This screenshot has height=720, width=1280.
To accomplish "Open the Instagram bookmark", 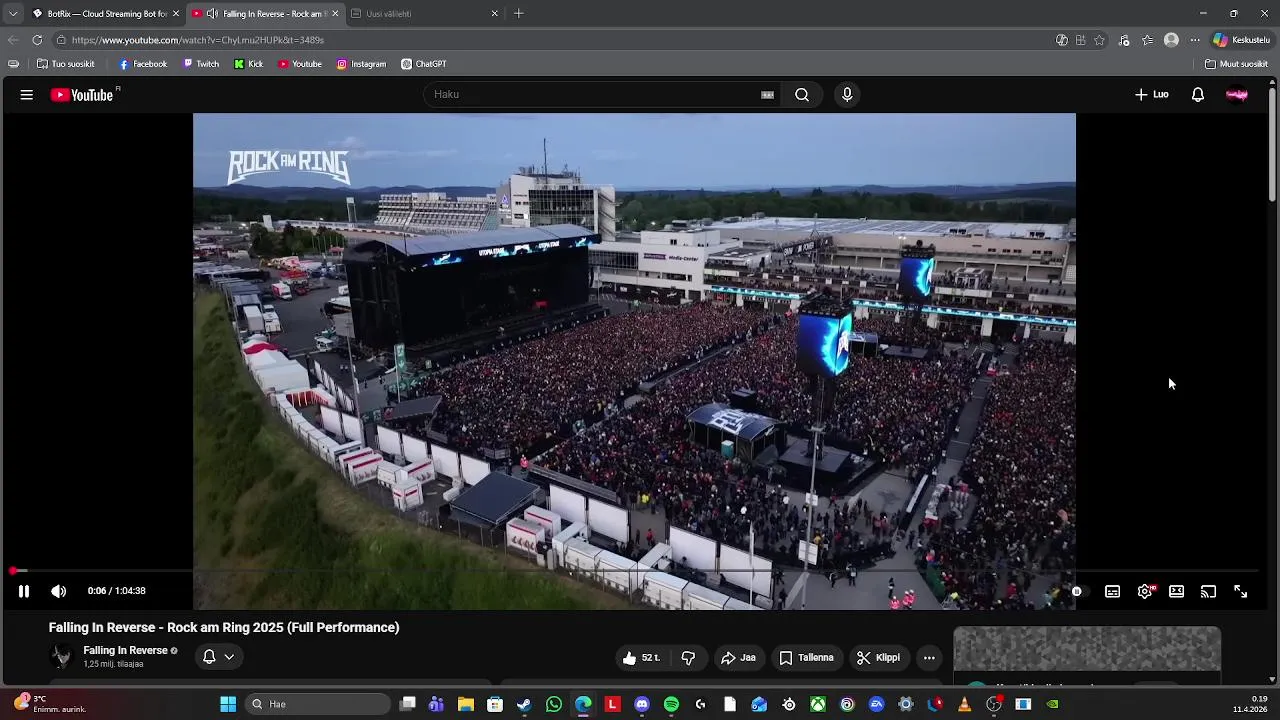I will (x=361, y=64).
